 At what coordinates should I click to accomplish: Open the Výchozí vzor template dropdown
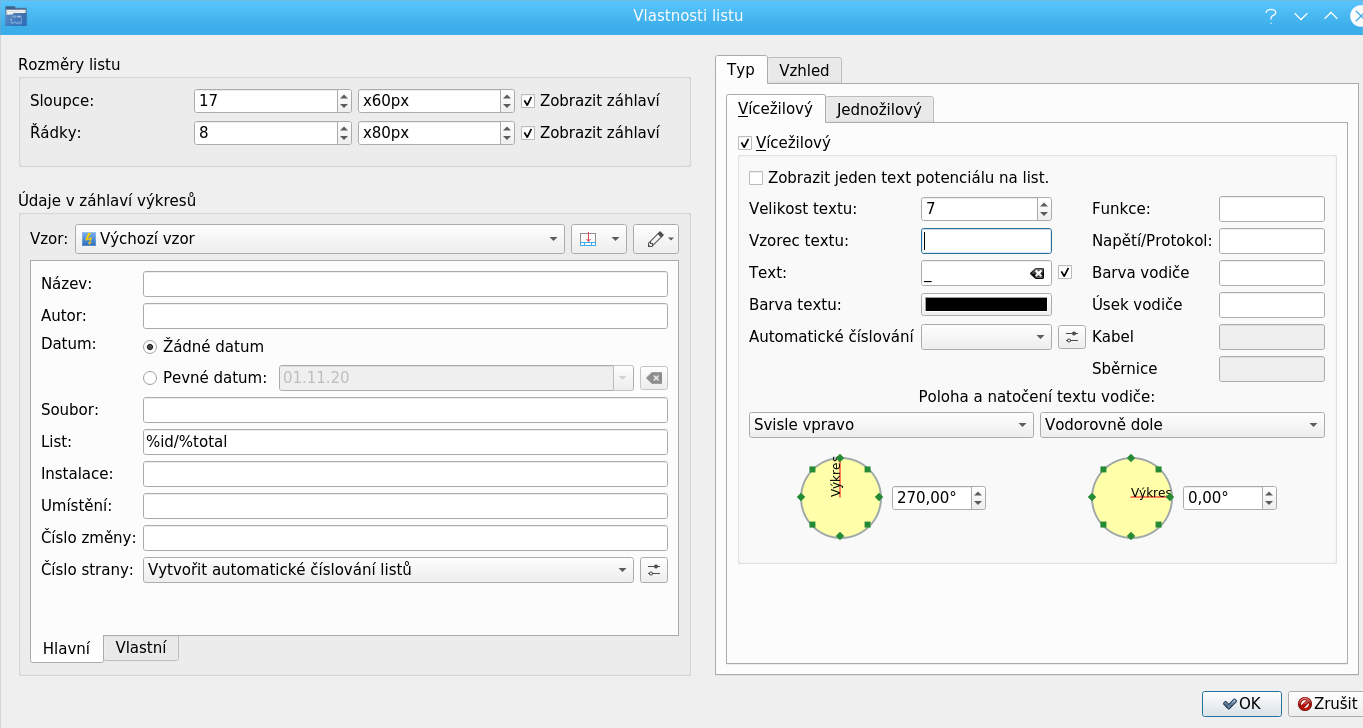(x=319, y=239)
